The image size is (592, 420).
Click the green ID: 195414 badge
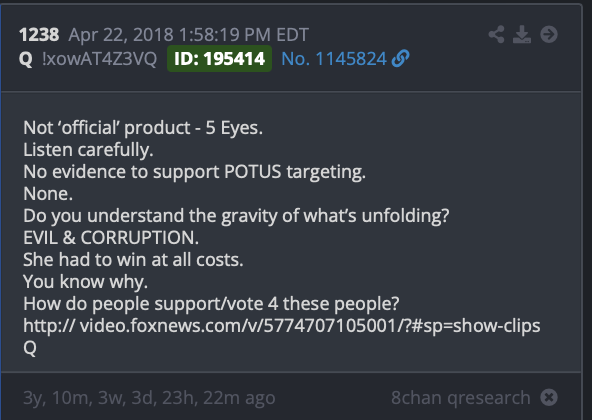coord(219,59)
